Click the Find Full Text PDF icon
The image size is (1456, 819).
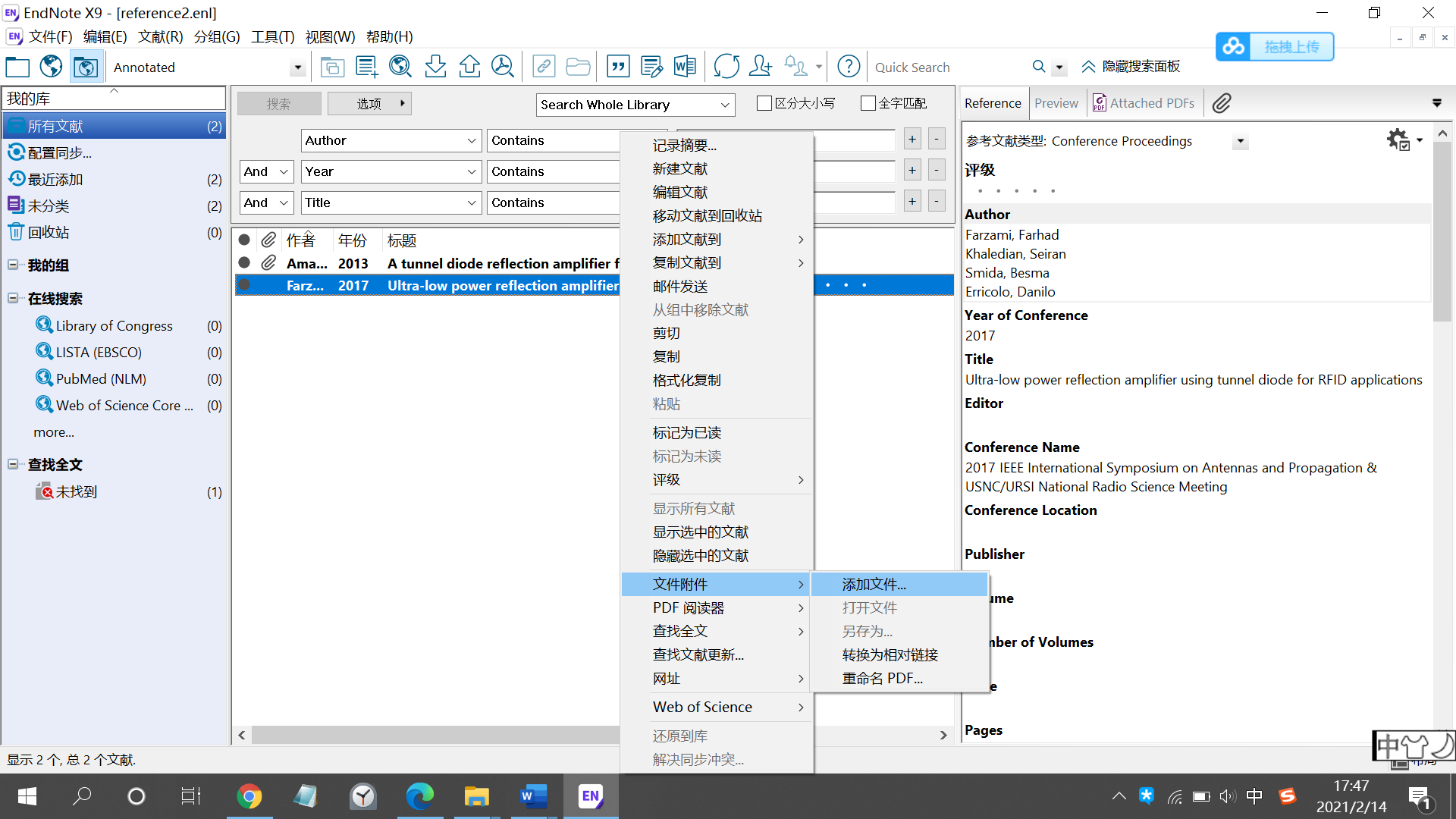(x=502, y=67)
